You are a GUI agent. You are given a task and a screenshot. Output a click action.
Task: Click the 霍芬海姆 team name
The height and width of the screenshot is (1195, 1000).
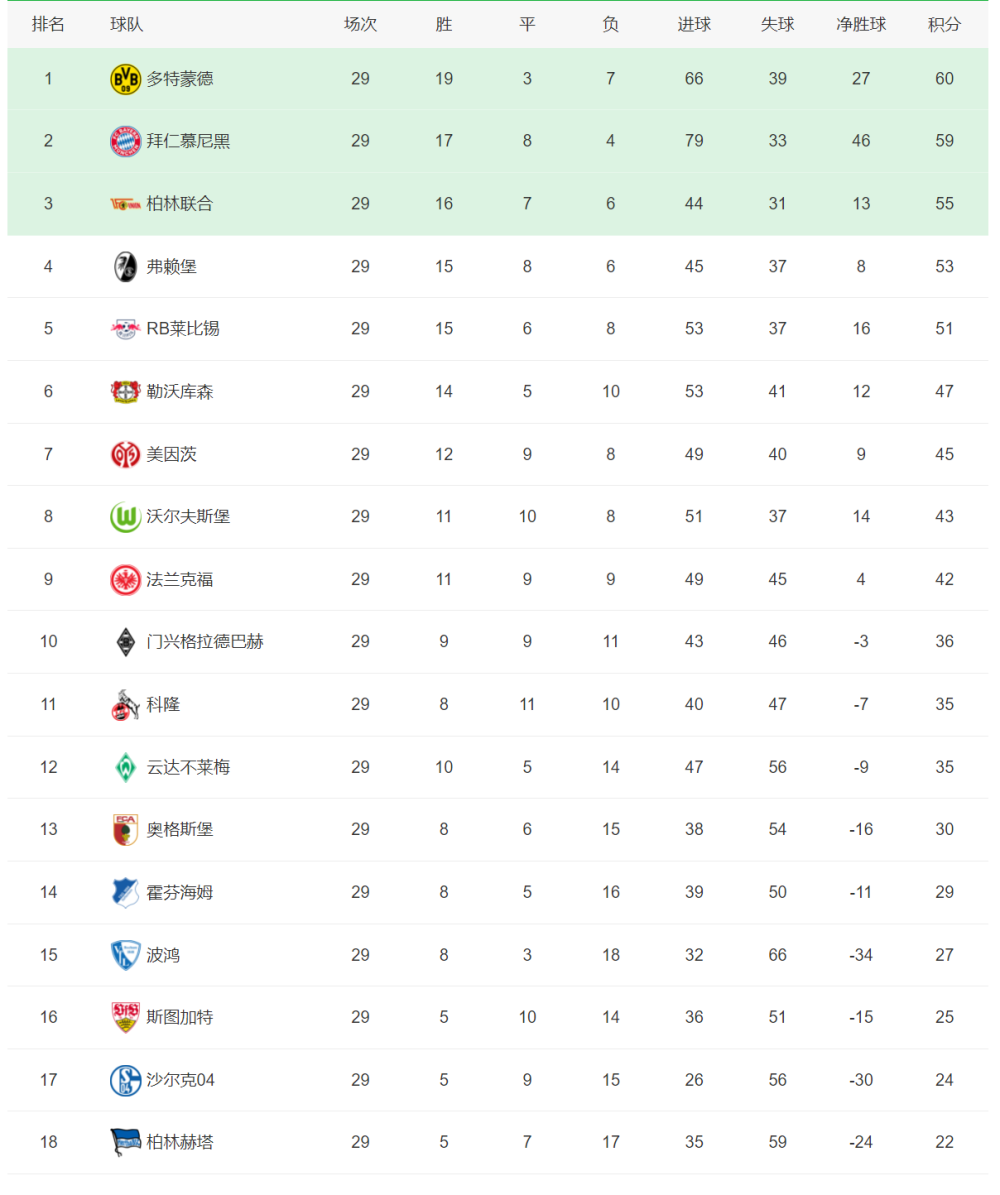(x=180, y=892)
